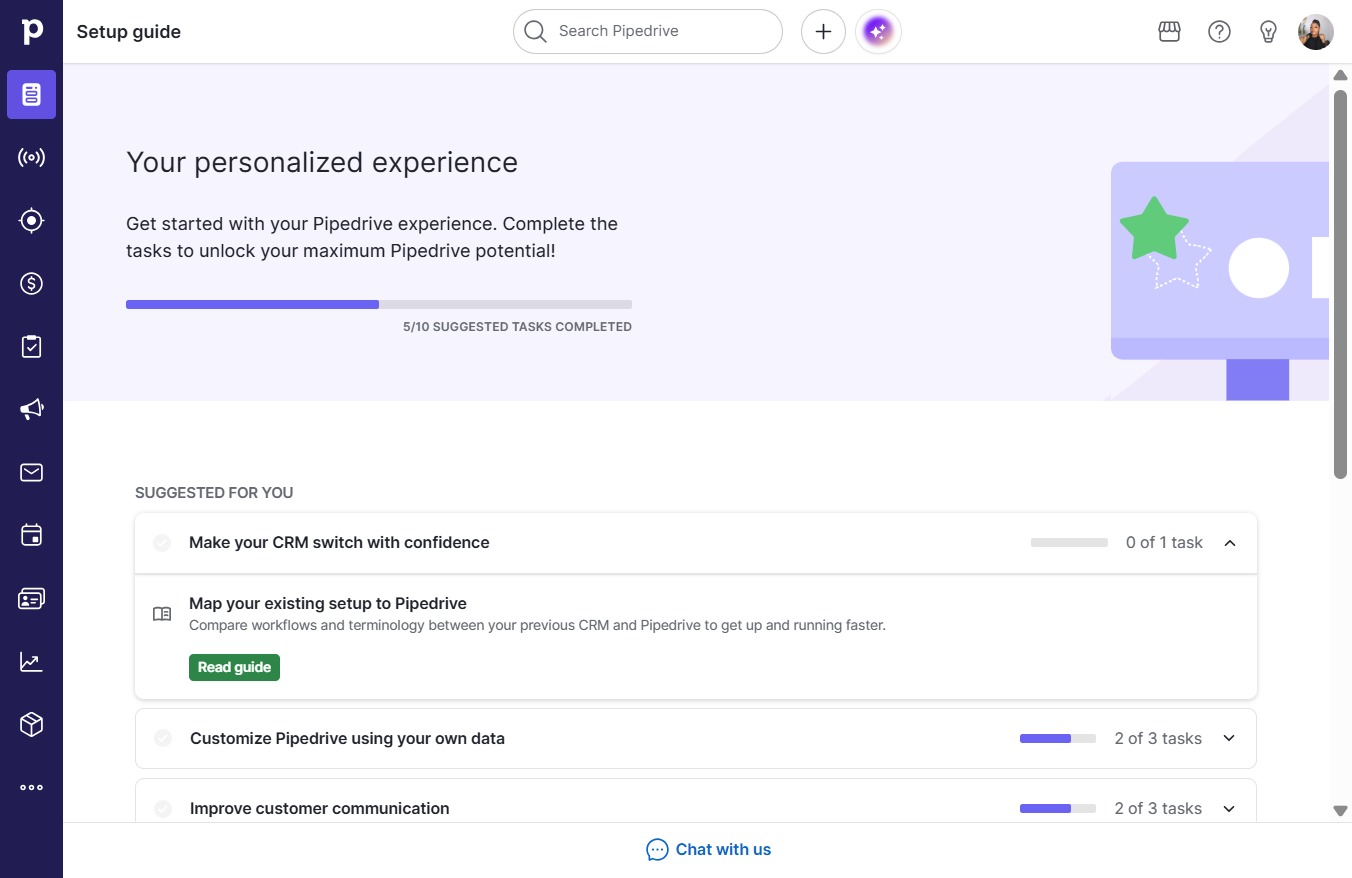
Task: Click the check circle for Make your CRM switch
Action: tap(162, 543)
